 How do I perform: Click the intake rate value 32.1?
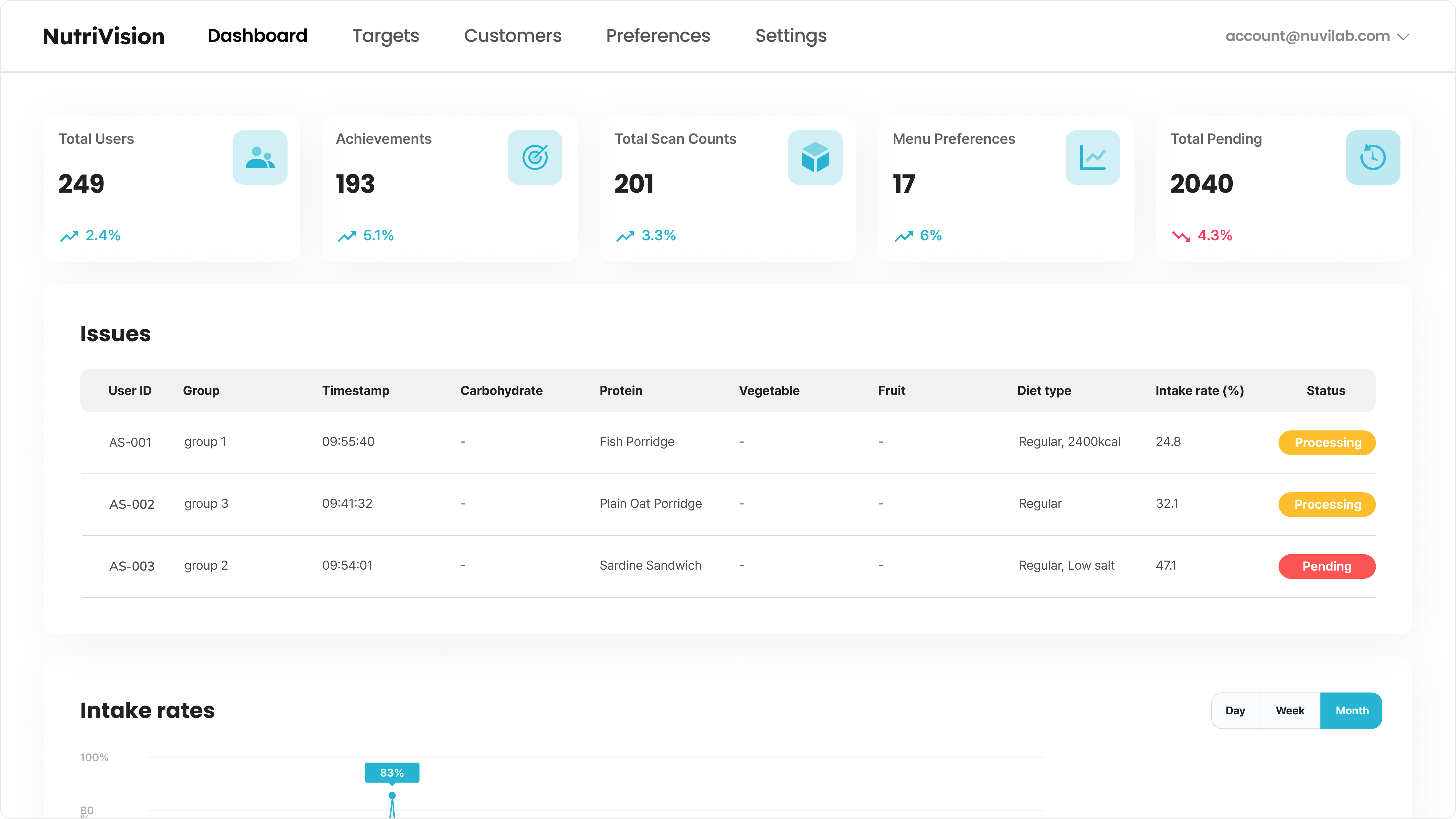click(1167, 504)
